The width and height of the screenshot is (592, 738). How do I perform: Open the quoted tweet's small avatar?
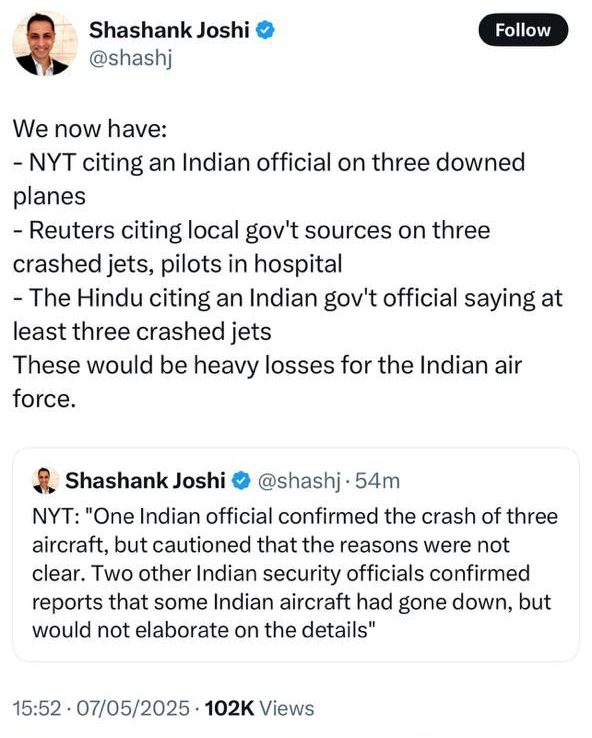point(45,481)
